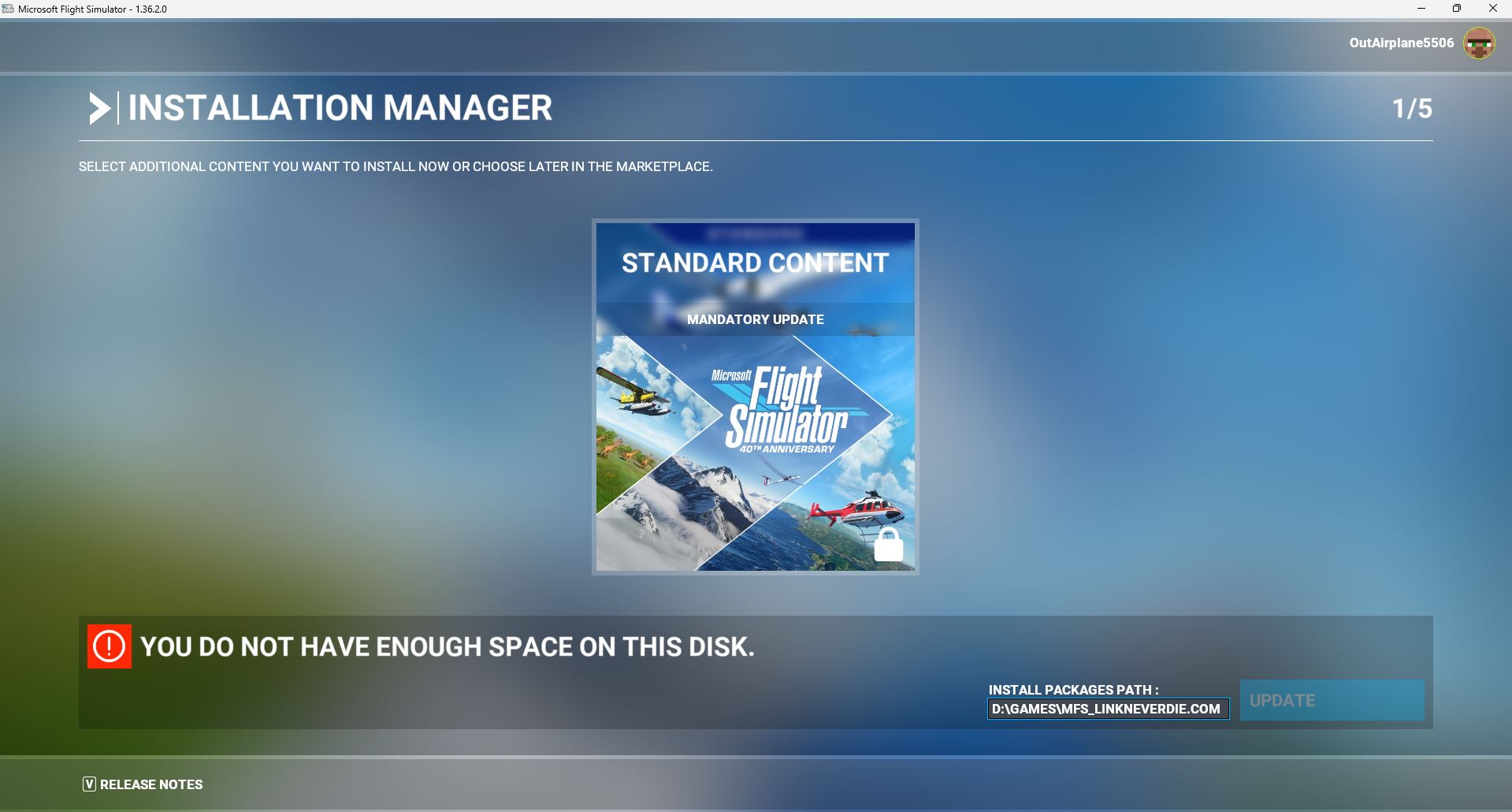Close the Flight Simulator window
The height and width of the screenshot is (812, 1512).
1493,9
